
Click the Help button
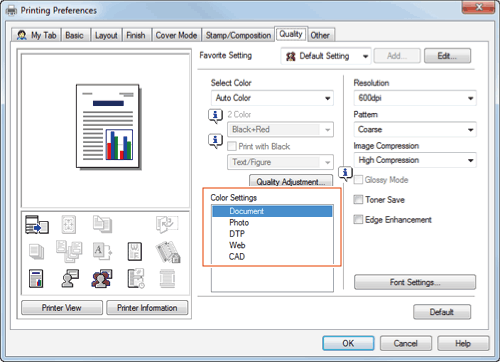point(463,343)
